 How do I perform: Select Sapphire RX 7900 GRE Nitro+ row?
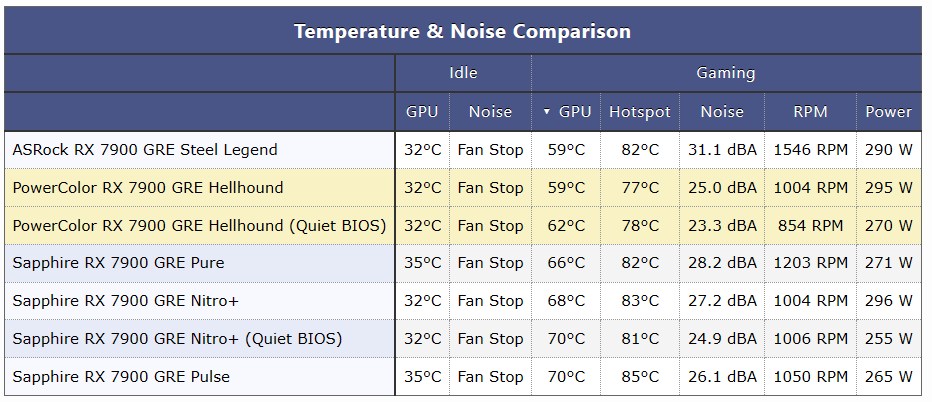tap(126, 301)
